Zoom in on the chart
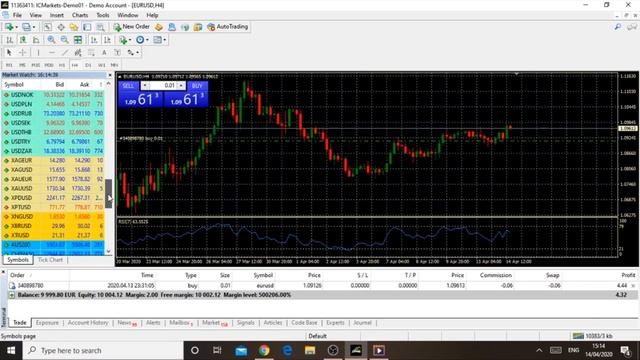Image resolution: width=640 pixels, height=360 pixels. [x=51, y=40]
